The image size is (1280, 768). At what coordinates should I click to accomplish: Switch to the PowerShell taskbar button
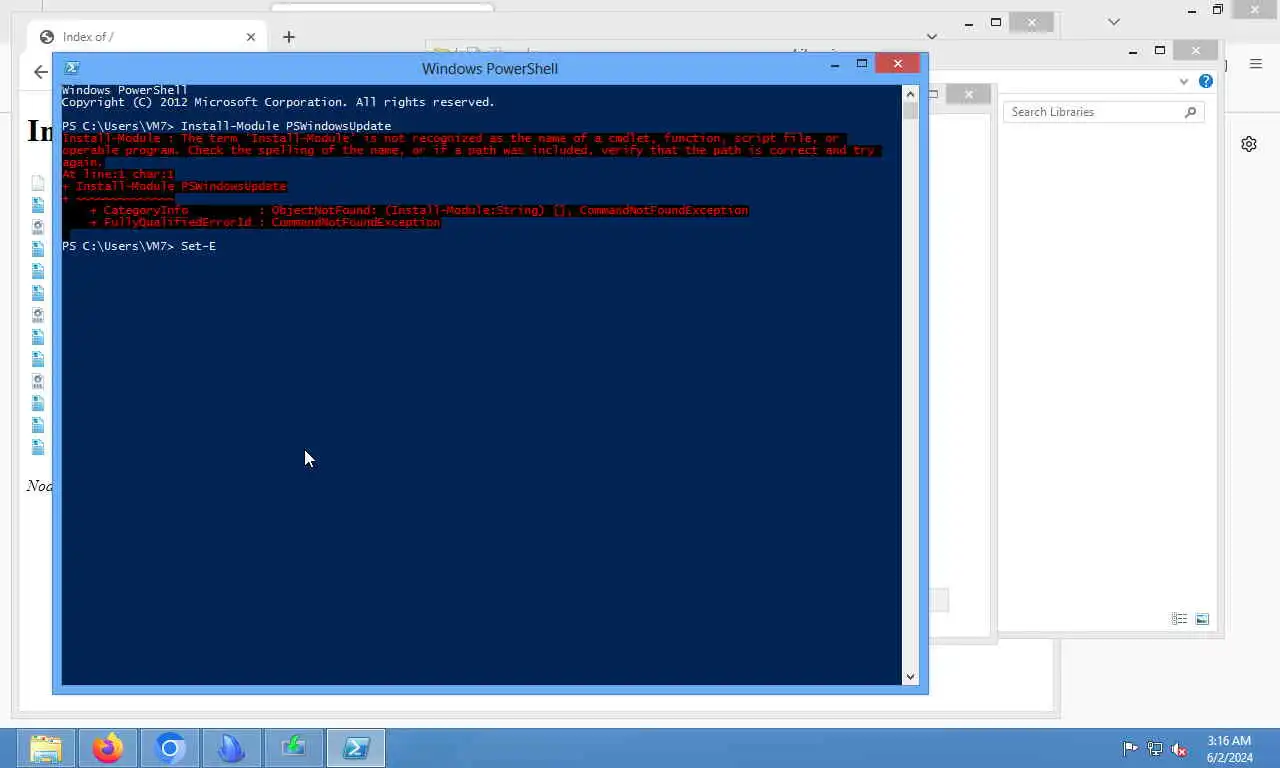pyautogui.click(x=356, y=748)
